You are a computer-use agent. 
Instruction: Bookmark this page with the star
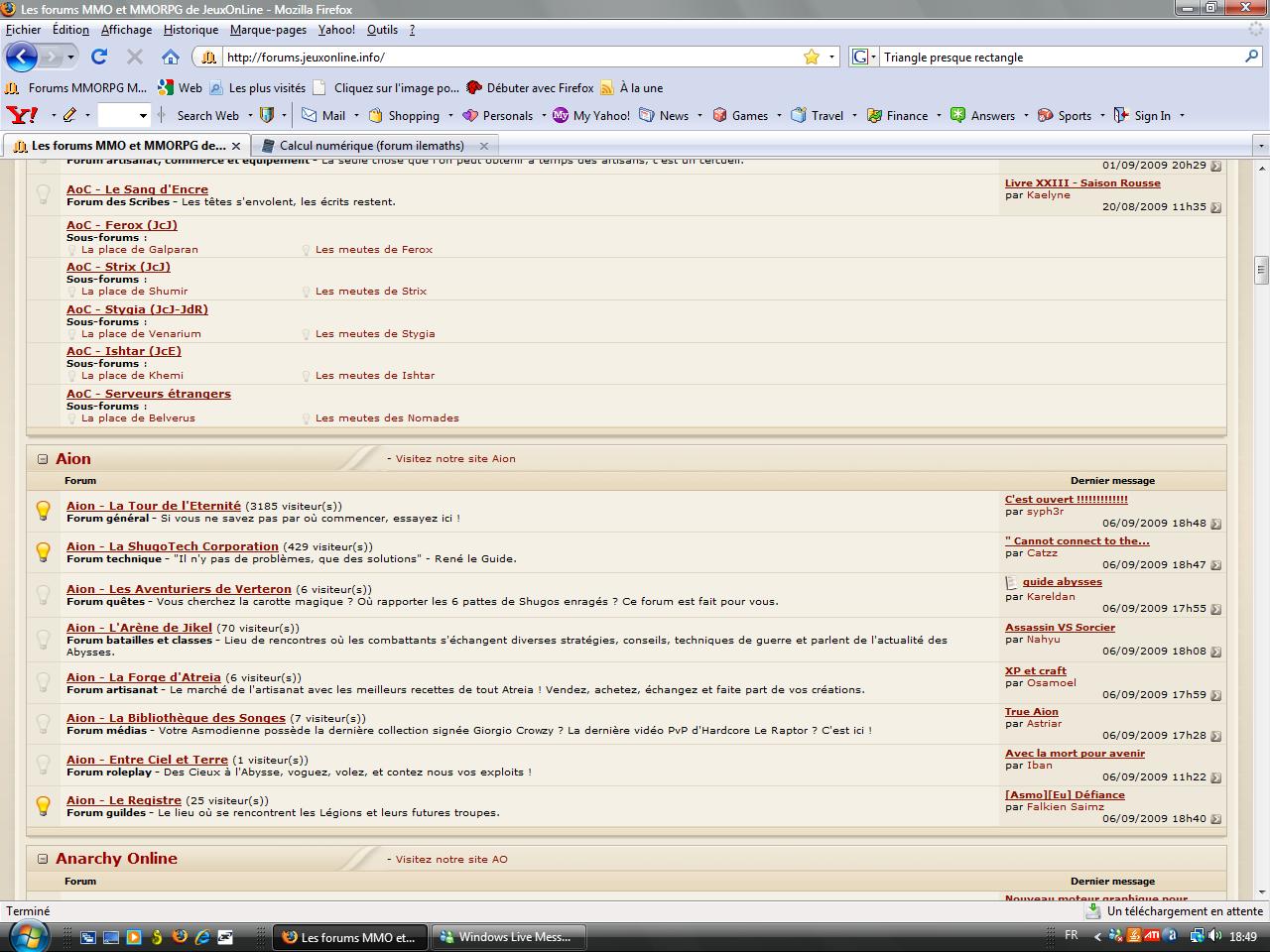[812, 57]
